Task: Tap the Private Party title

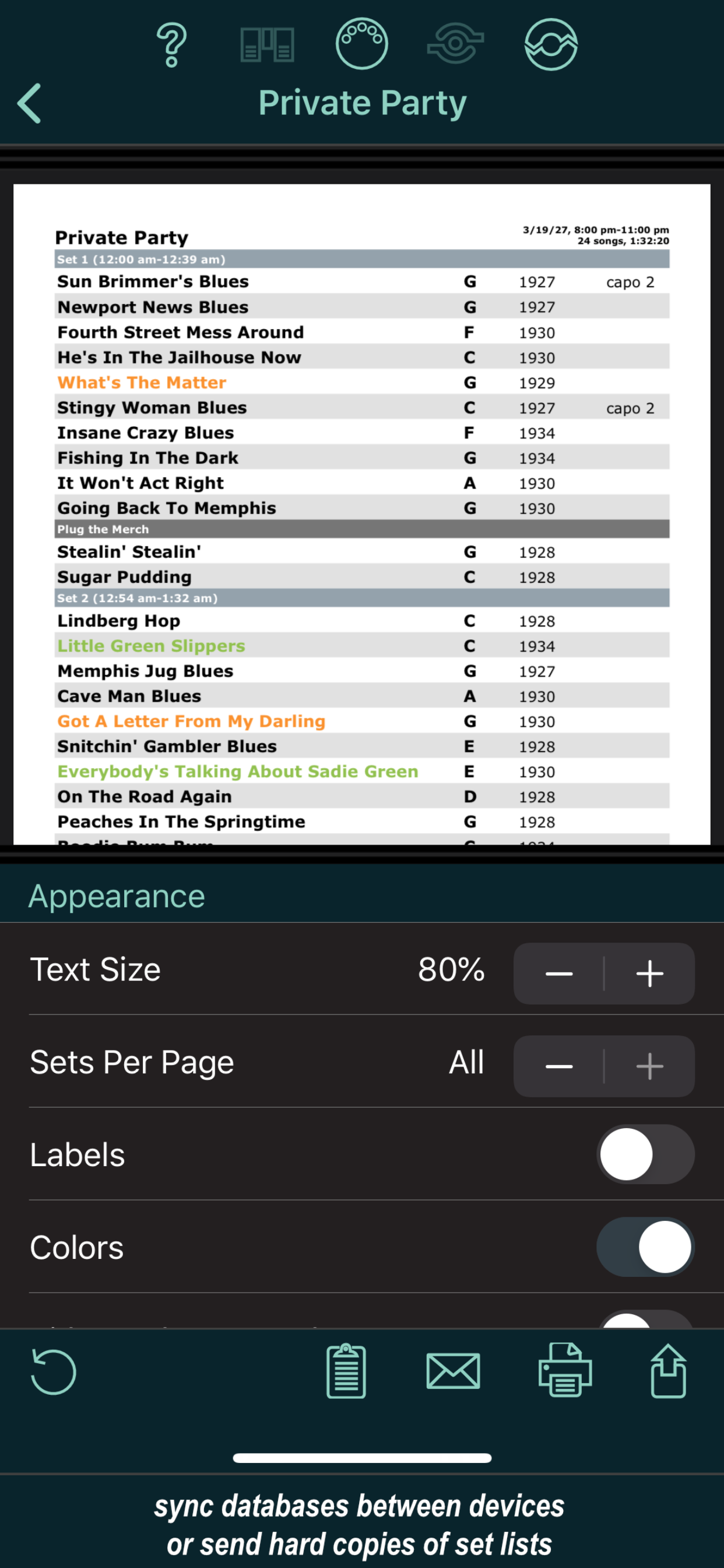Action: tap(362, 102)
